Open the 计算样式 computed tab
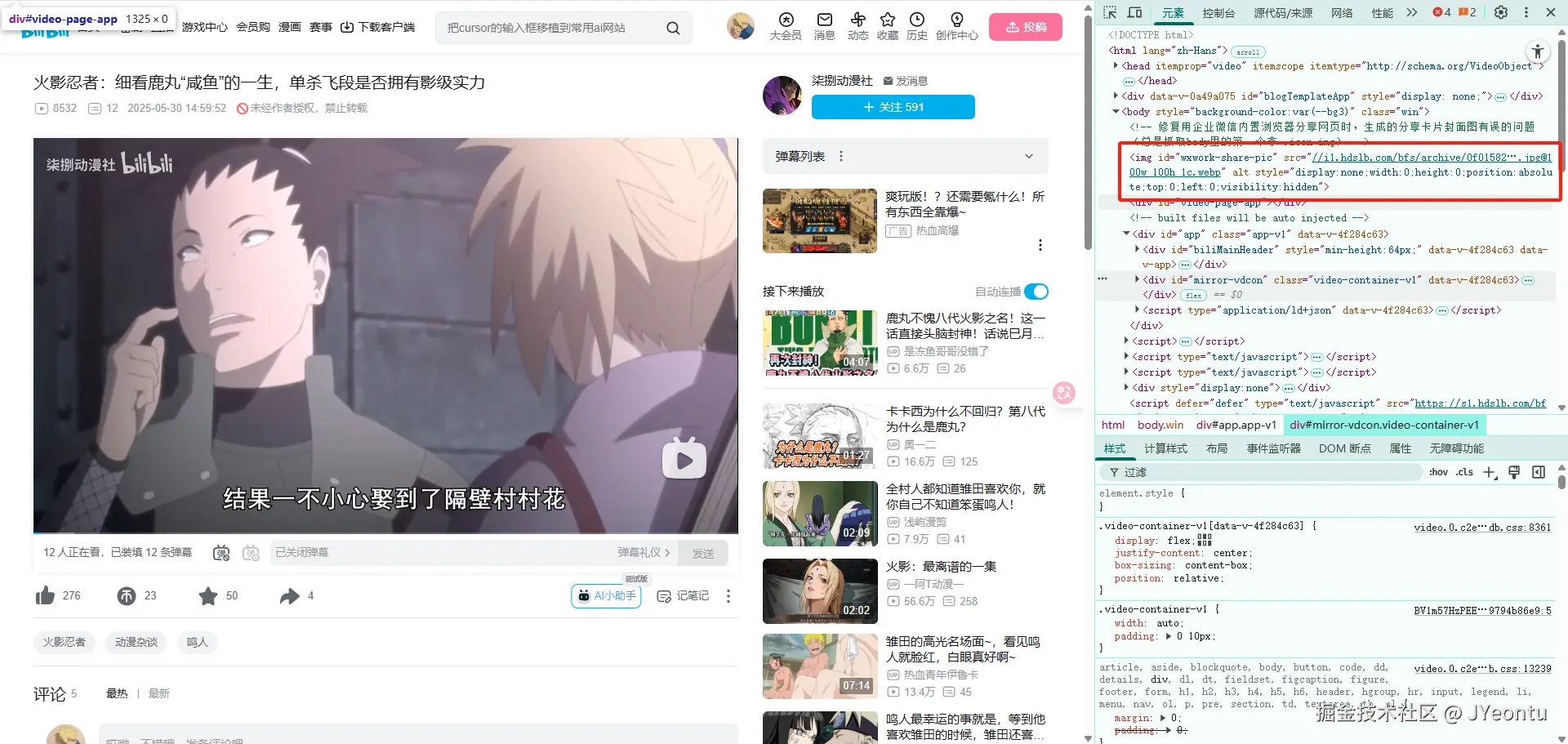Viewport: 1568px width, 744px height. (1165, 448)
